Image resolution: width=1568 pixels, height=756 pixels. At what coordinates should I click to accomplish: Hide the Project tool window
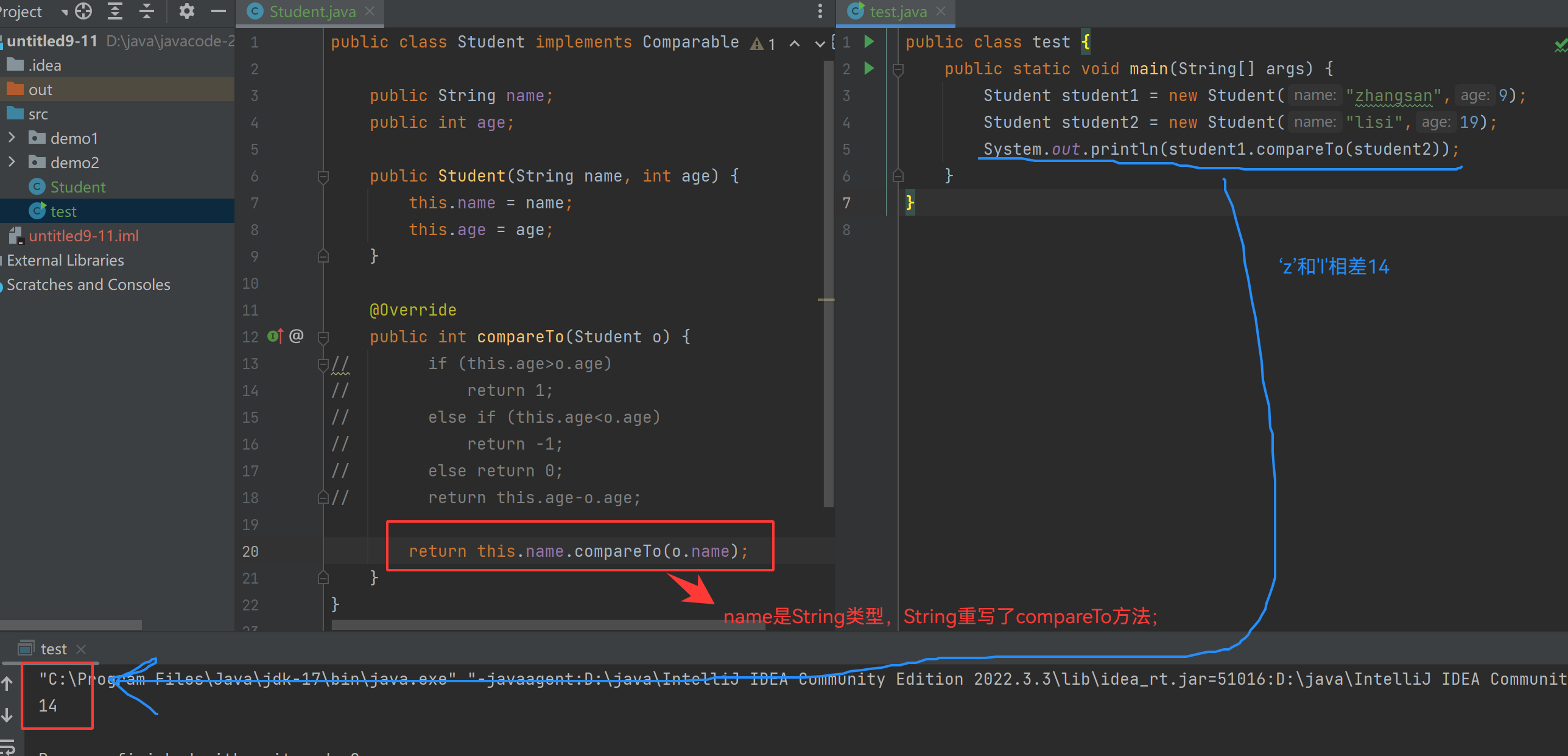[218, 11]
